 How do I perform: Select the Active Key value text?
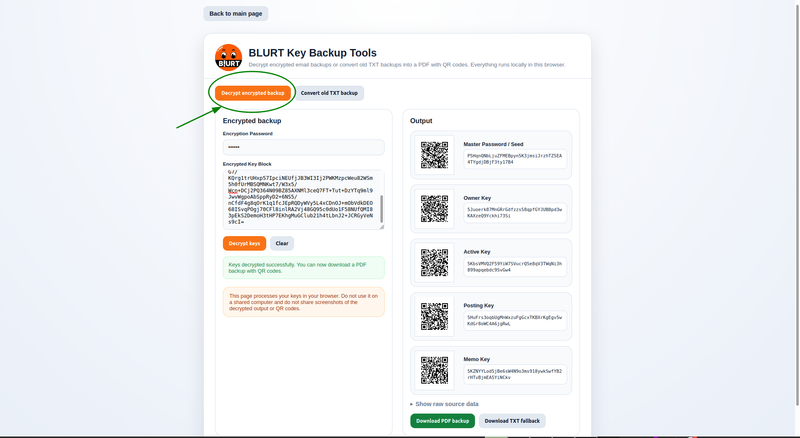tap(515, 266)
